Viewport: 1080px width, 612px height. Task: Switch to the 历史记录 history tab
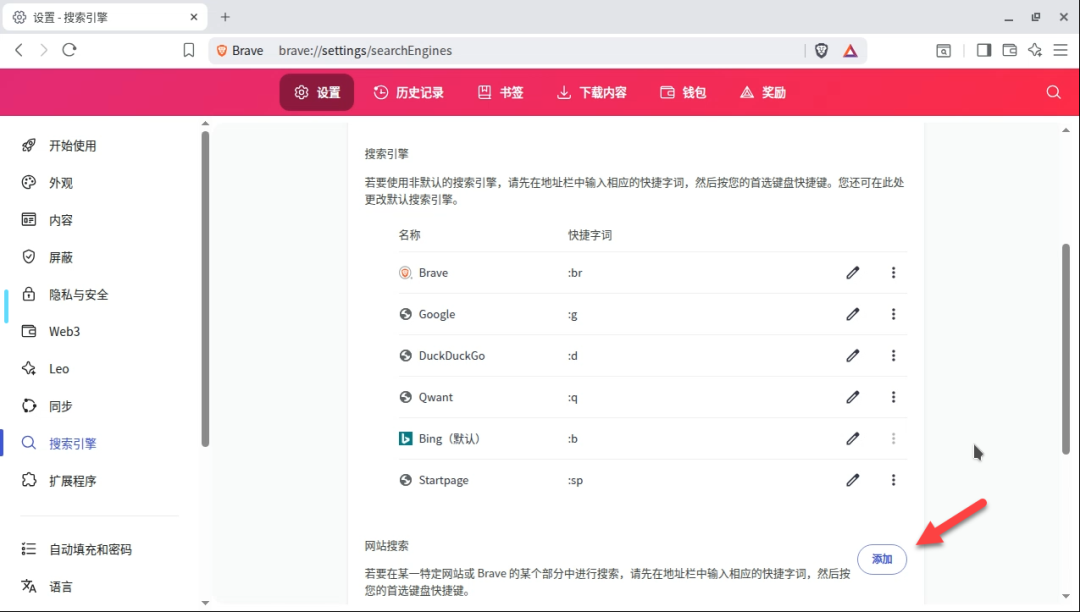coord(409,92)
